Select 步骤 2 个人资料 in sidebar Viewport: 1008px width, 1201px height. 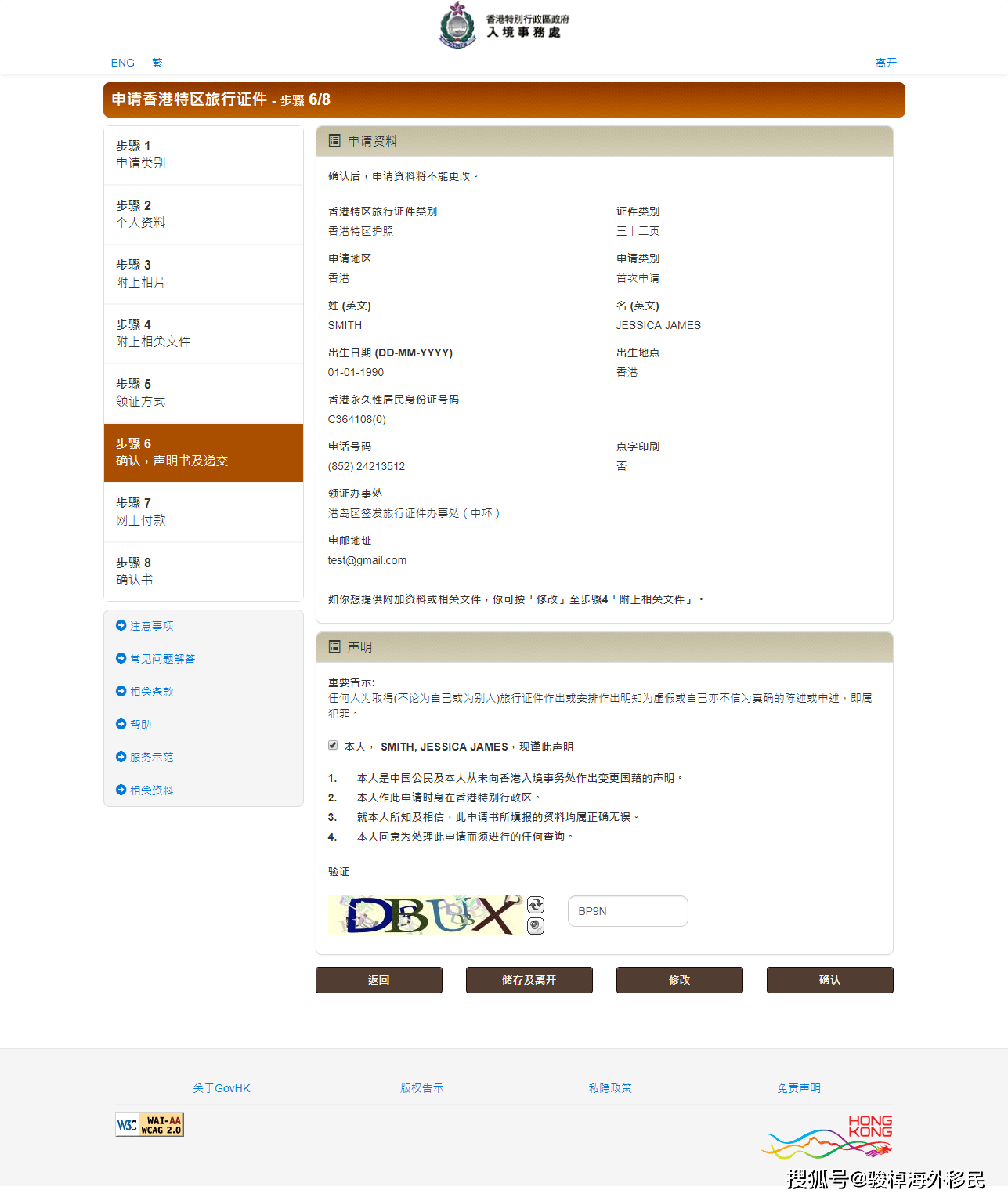pyautogui.click(x=203, y=214)
